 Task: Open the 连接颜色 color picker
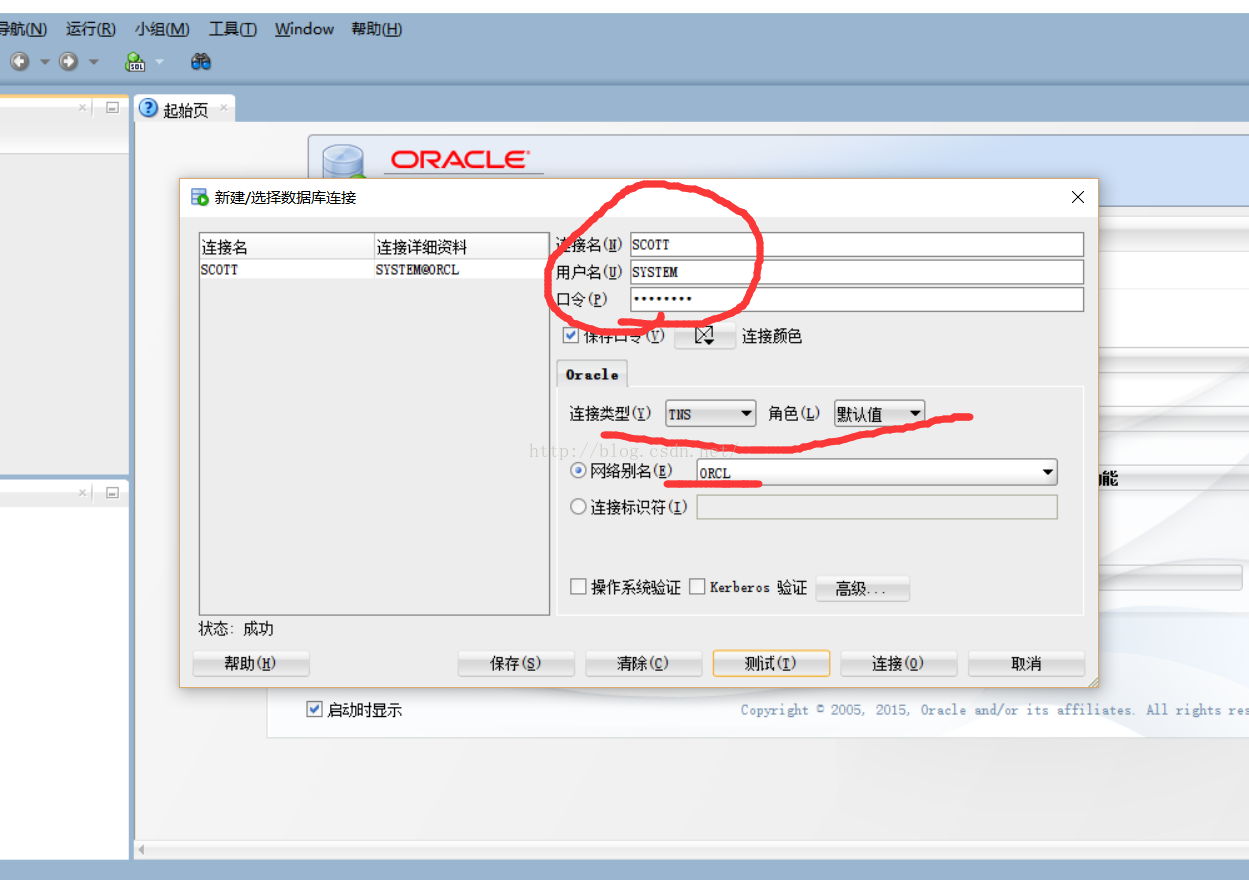tap(705, 336)
